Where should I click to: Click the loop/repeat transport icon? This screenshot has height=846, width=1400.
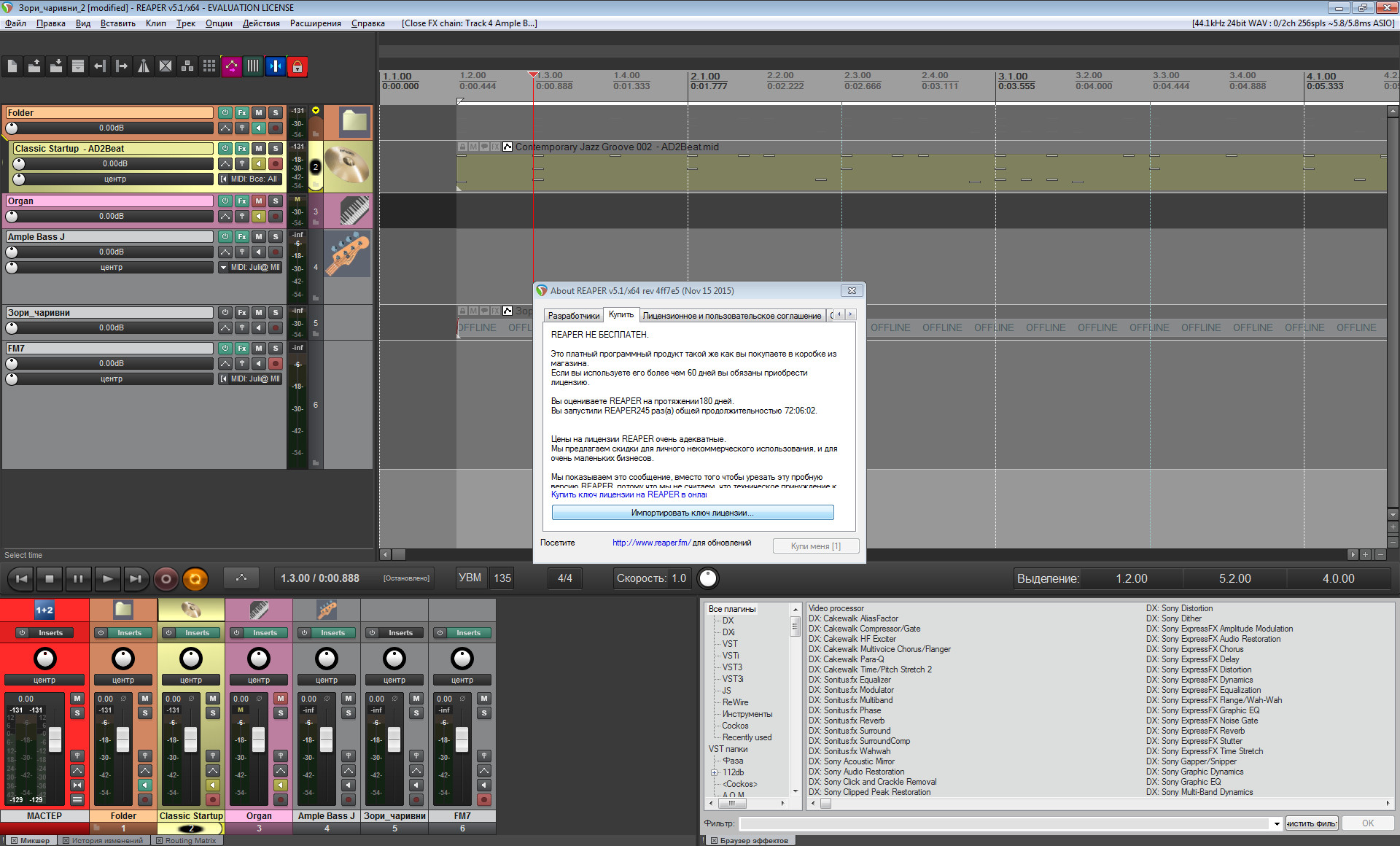[x=195, y=577]
